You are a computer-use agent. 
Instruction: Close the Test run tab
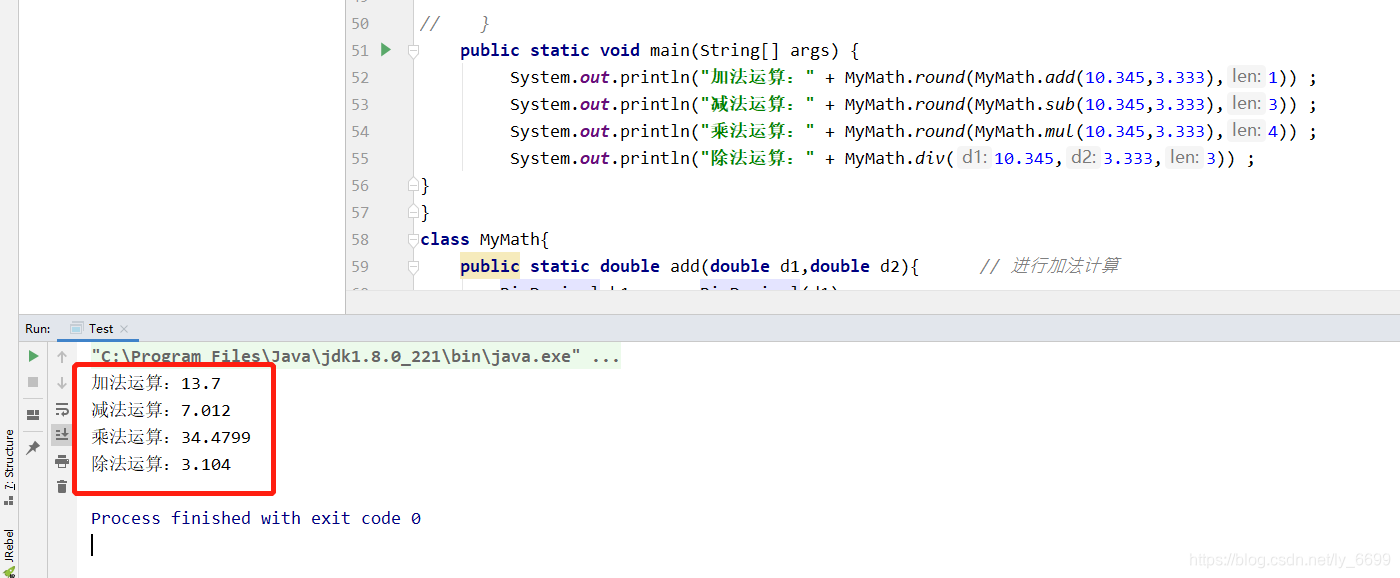124,329
